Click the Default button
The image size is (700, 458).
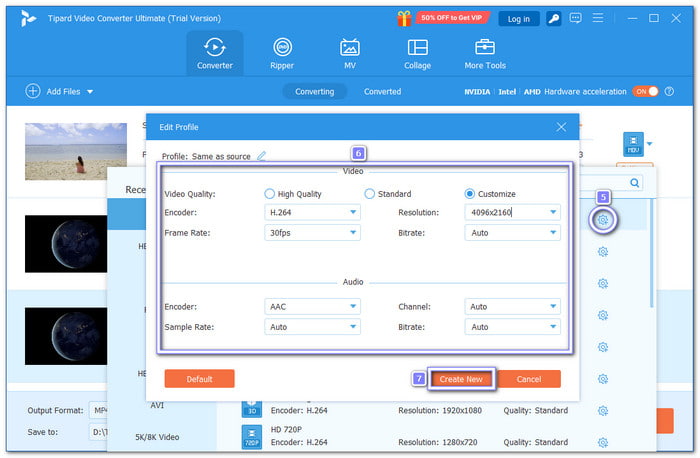click(199, 379)
